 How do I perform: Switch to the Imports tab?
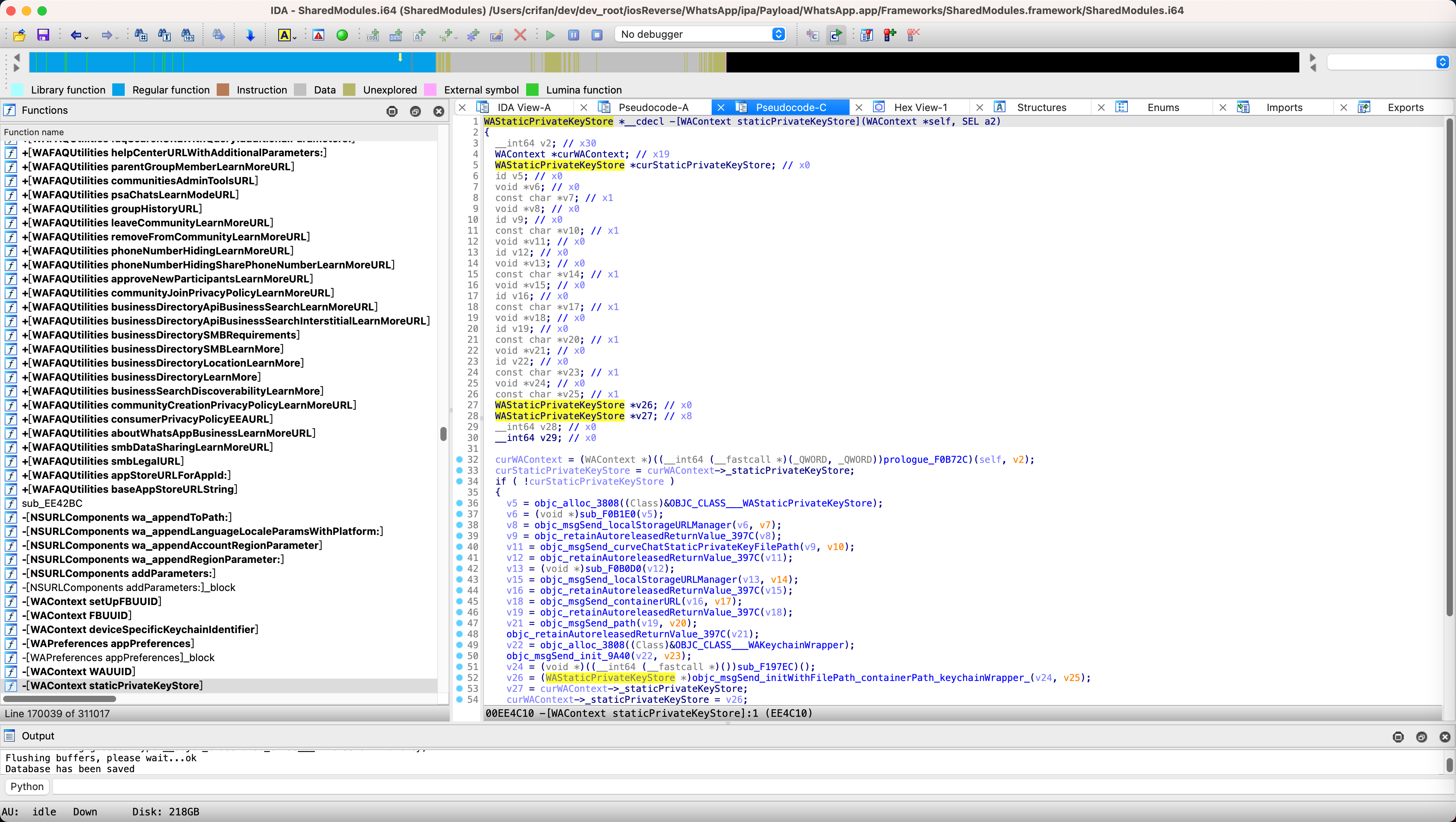[1284, 108]
